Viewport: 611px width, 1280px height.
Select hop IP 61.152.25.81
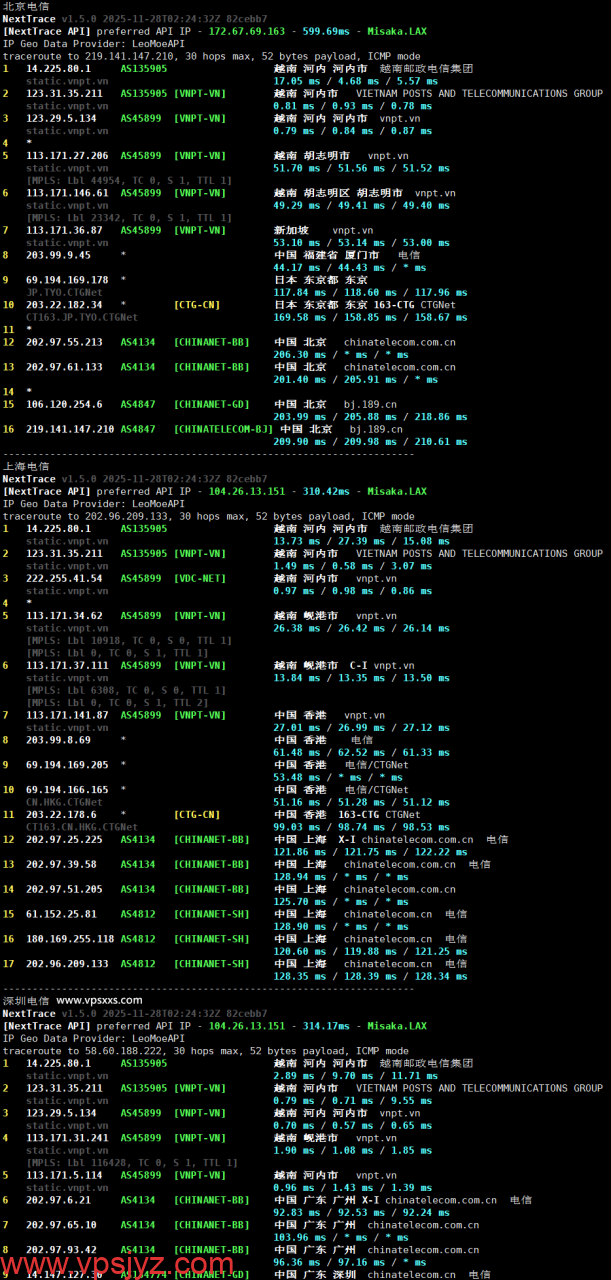pos(61,914)
